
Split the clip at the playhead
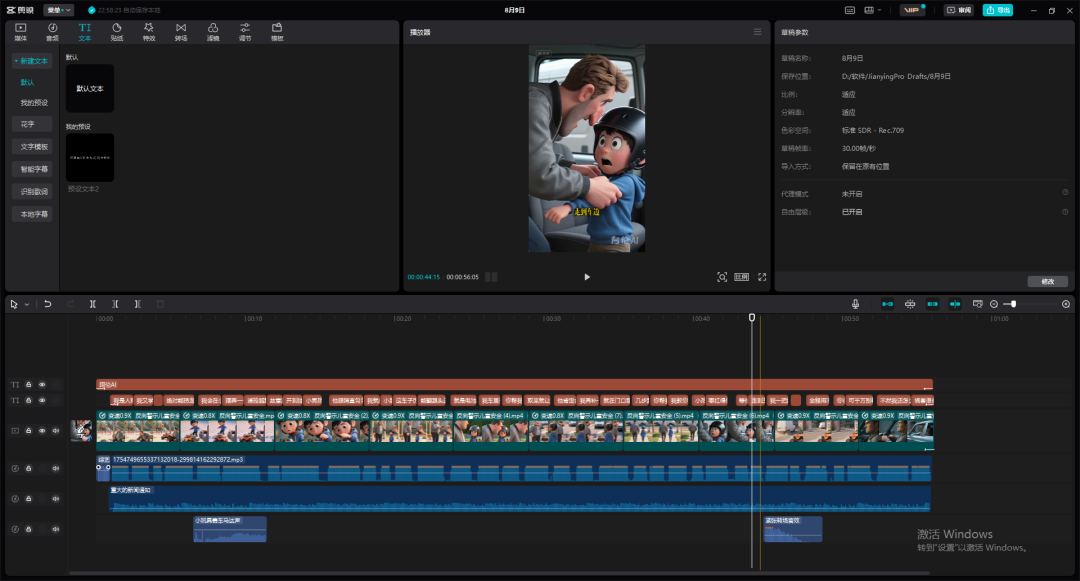pos(92,304)
